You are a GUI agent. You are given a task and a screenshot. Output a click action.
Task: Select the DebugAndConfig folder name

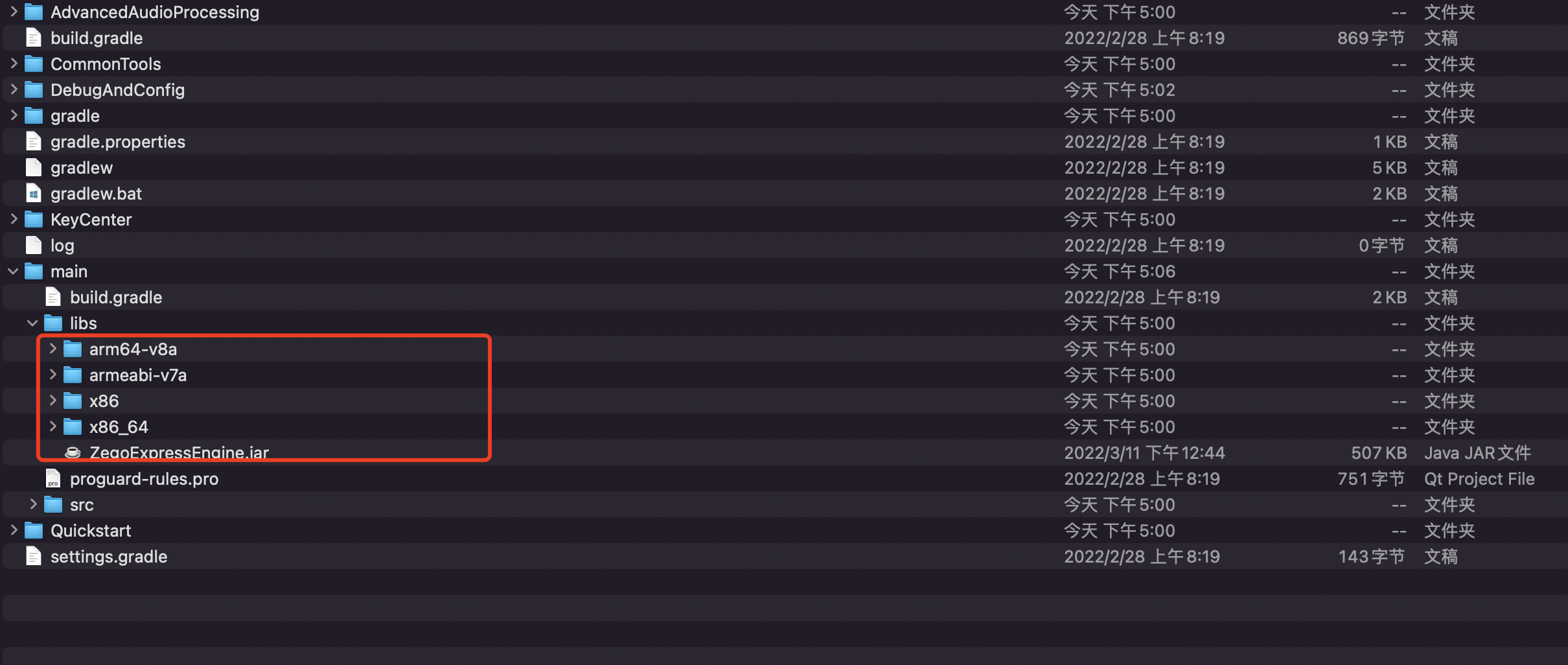118,90
